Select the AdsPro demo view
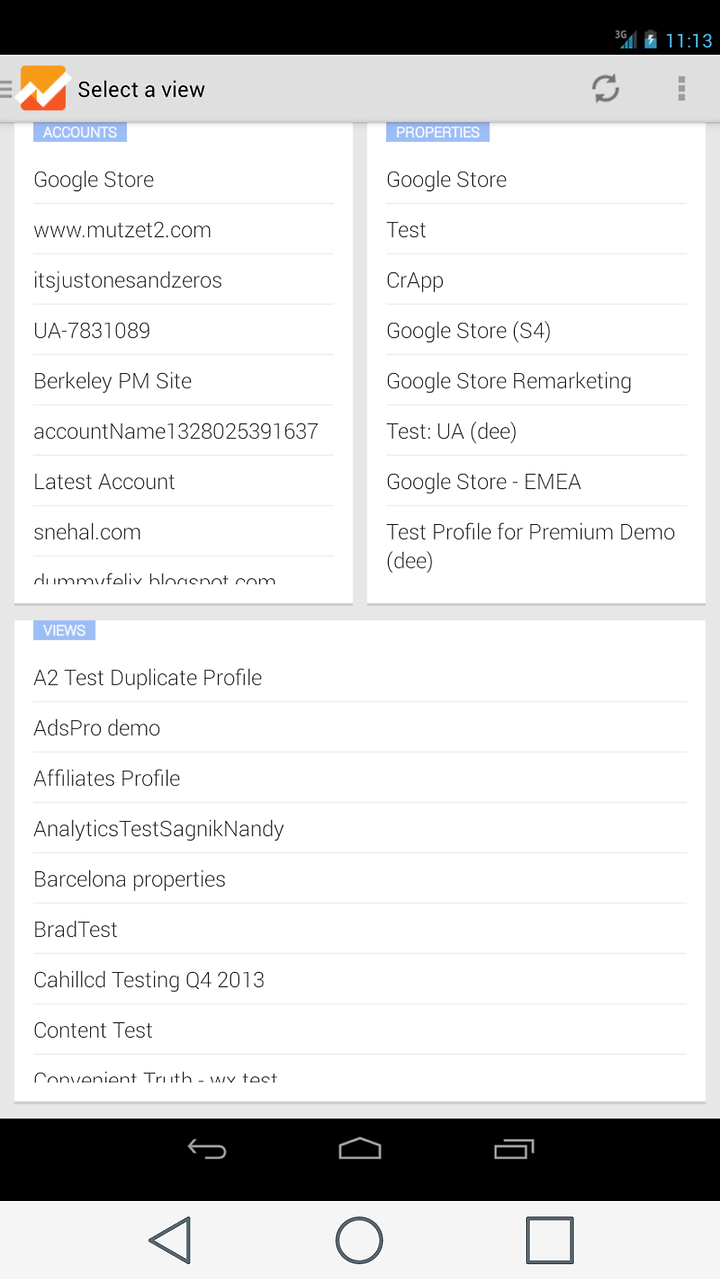720x1279 pixels. (360, 728)
